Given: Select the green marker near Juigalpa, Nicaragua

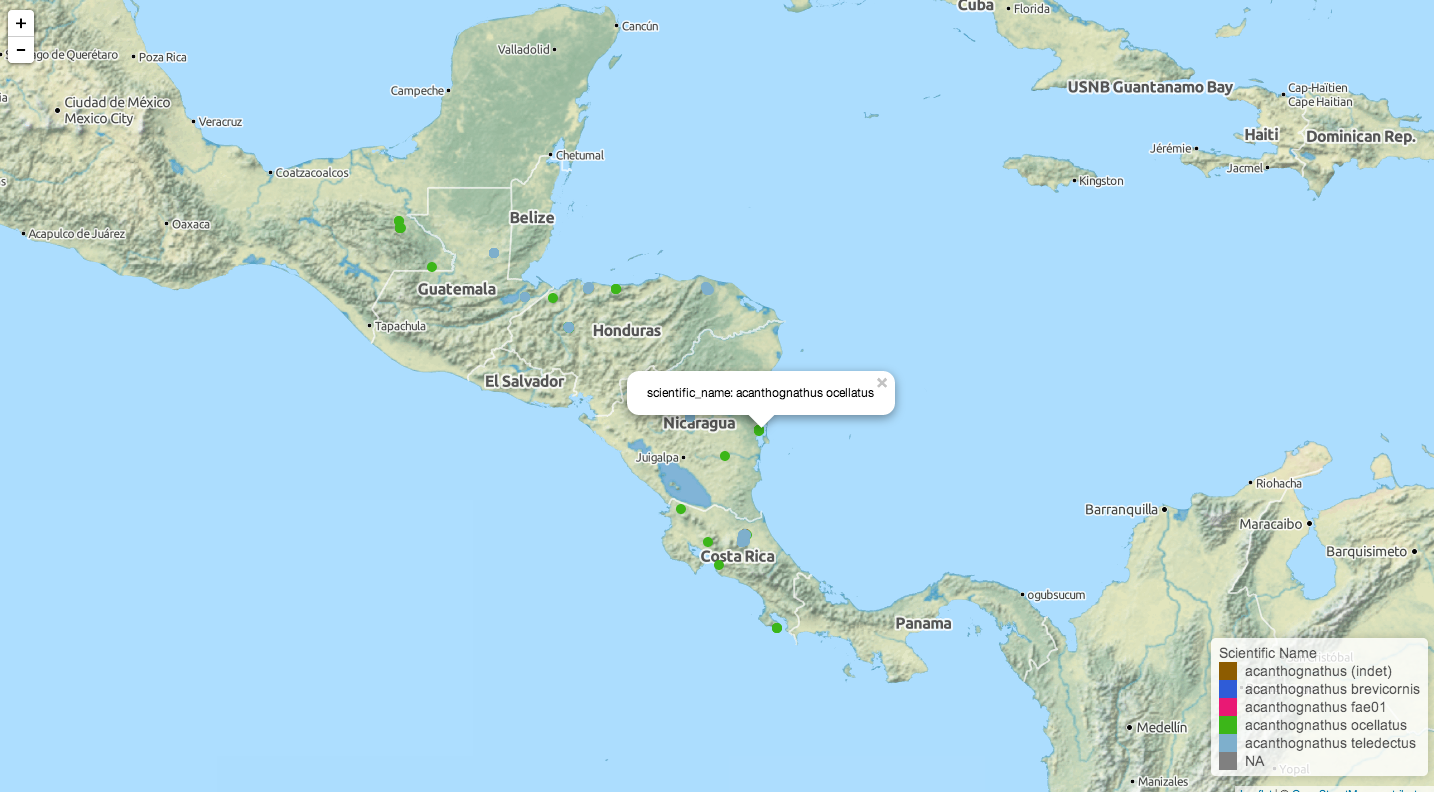Looking at the screenshot, I should (723, 455).
